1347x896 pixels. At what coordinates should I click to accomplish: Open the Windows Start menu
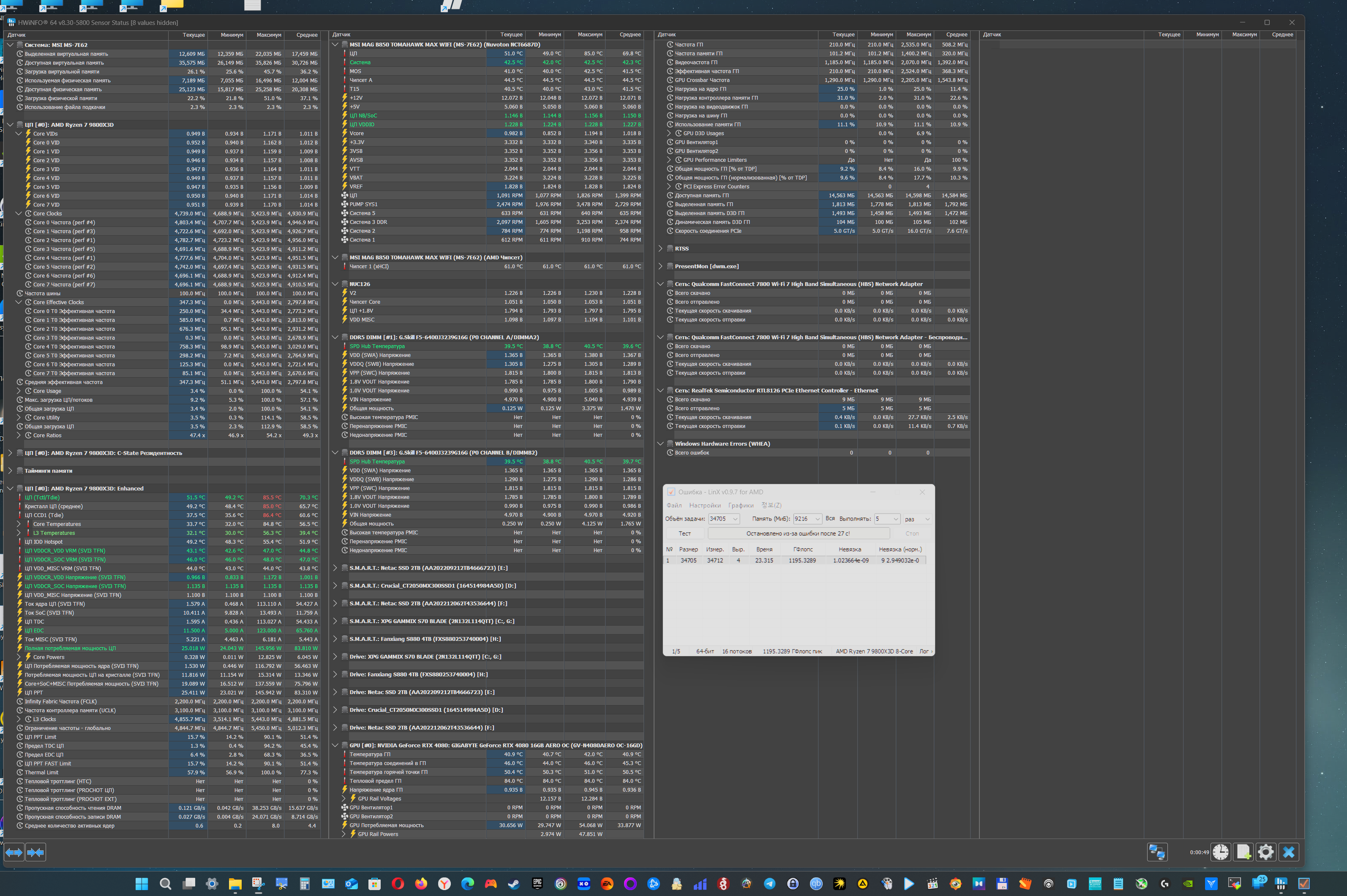(x=142, y=883)
